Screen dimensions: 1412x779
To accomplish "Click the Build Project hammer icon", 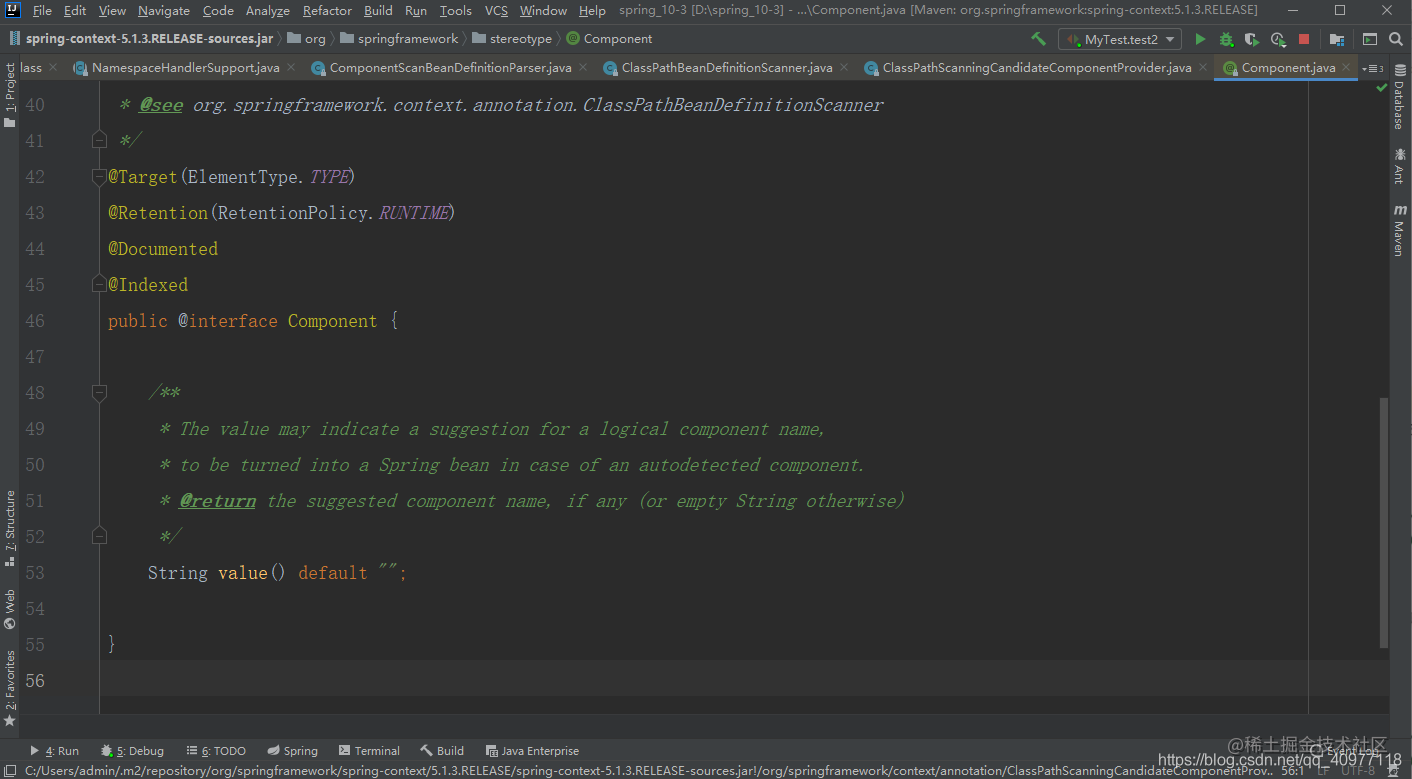I will (1038, 39).
